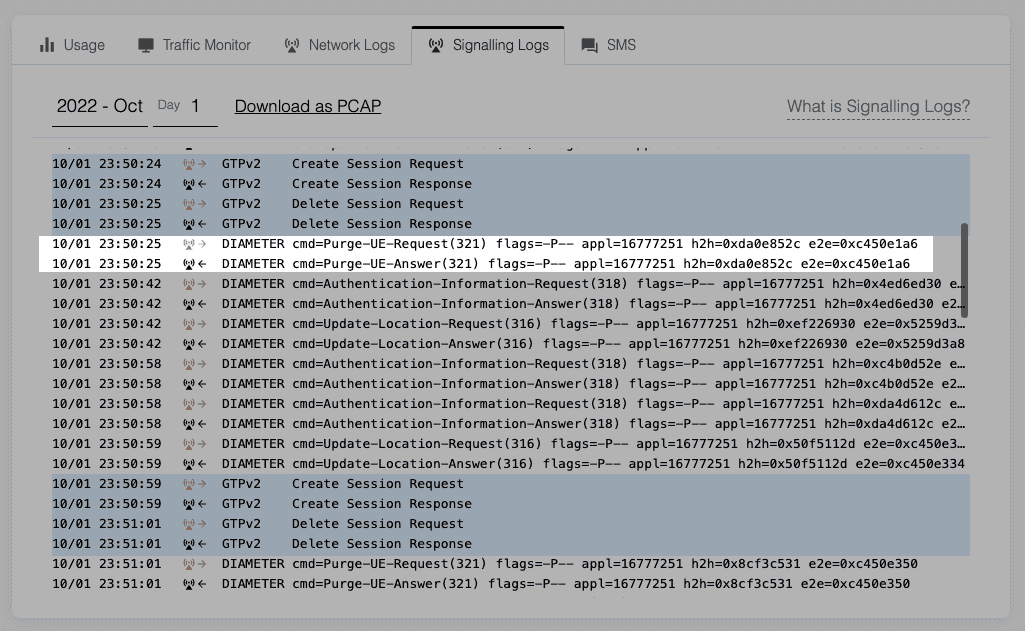Select Update-Location-Answer(316) e2e=0xc450e334 text
The width and height of the screenshot is (1025, 631).
coord(628,464)
